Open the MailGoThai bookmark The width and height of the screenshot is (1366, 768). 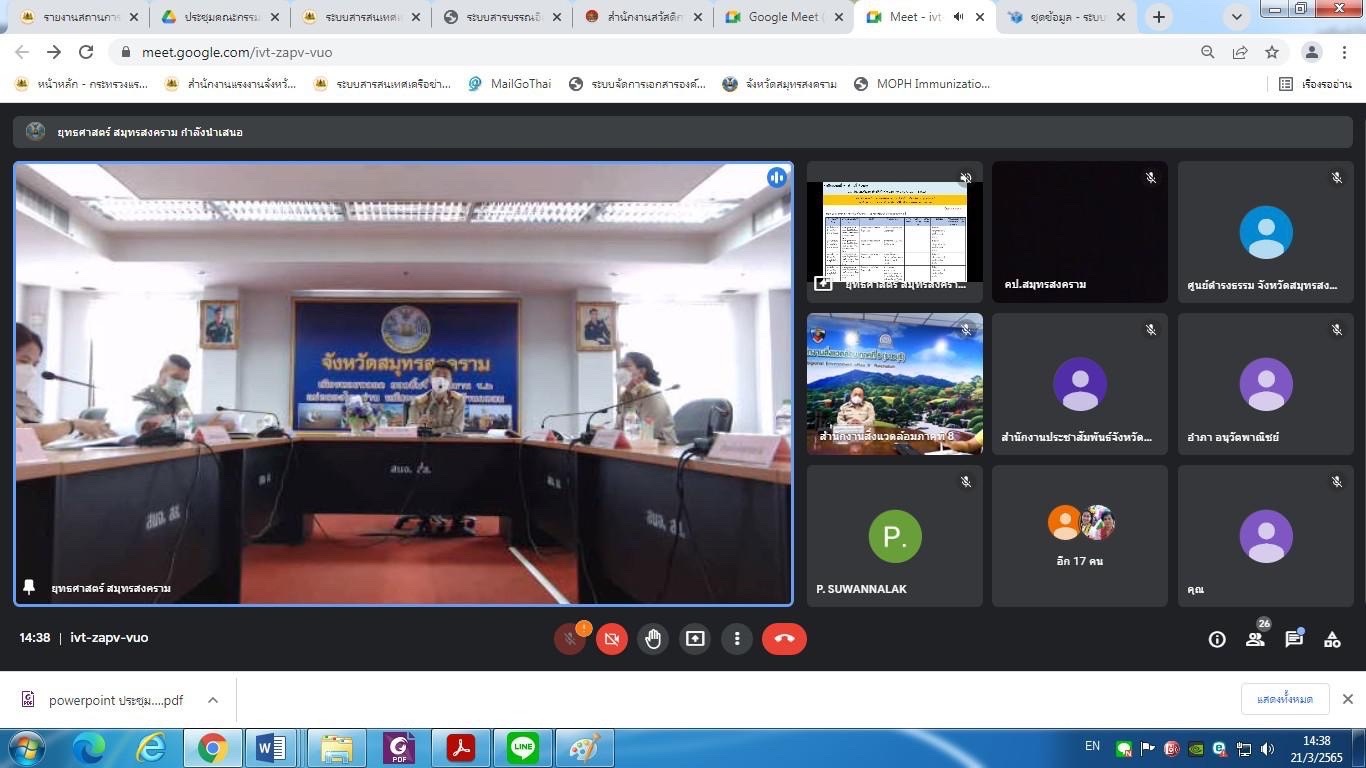pyautogui.click(x=509, y=84)
